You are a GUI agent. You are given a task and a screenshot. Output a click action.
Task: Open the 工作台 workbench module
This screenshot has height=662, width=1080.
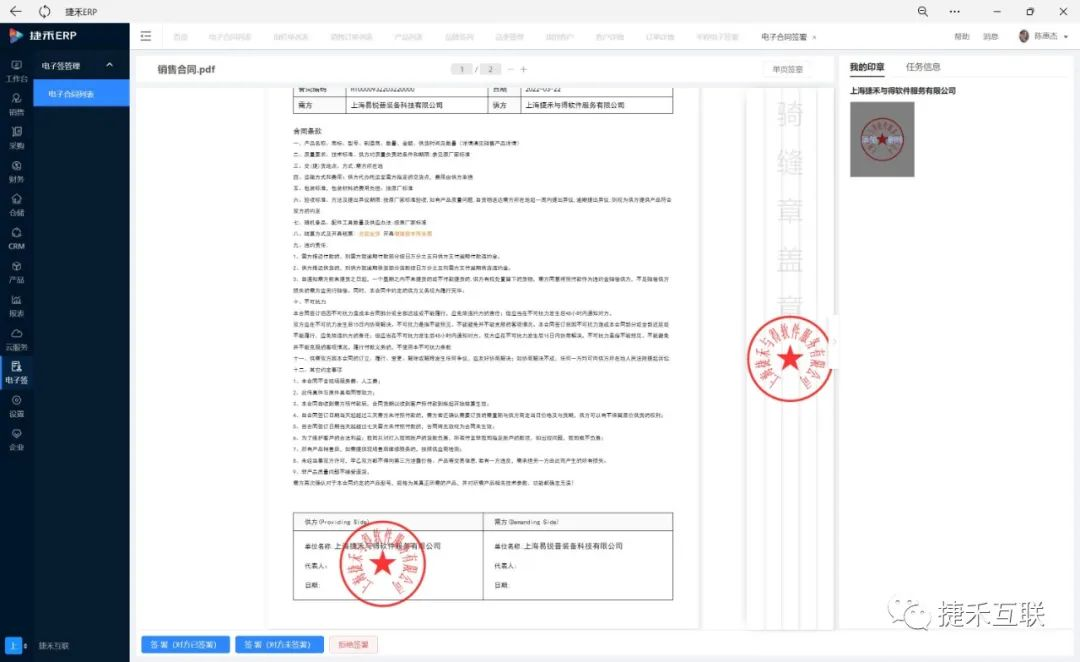(17, 70)
